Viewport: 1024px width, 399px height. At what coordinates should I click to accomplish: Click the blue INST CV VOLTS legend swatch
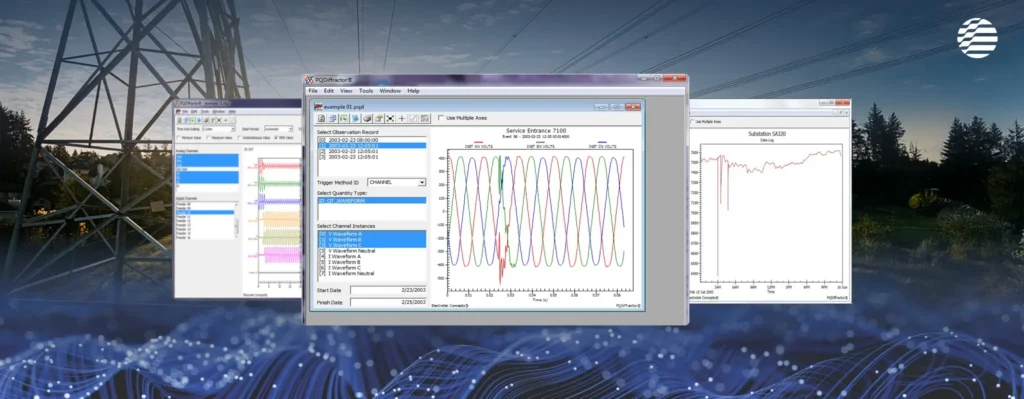602,142
